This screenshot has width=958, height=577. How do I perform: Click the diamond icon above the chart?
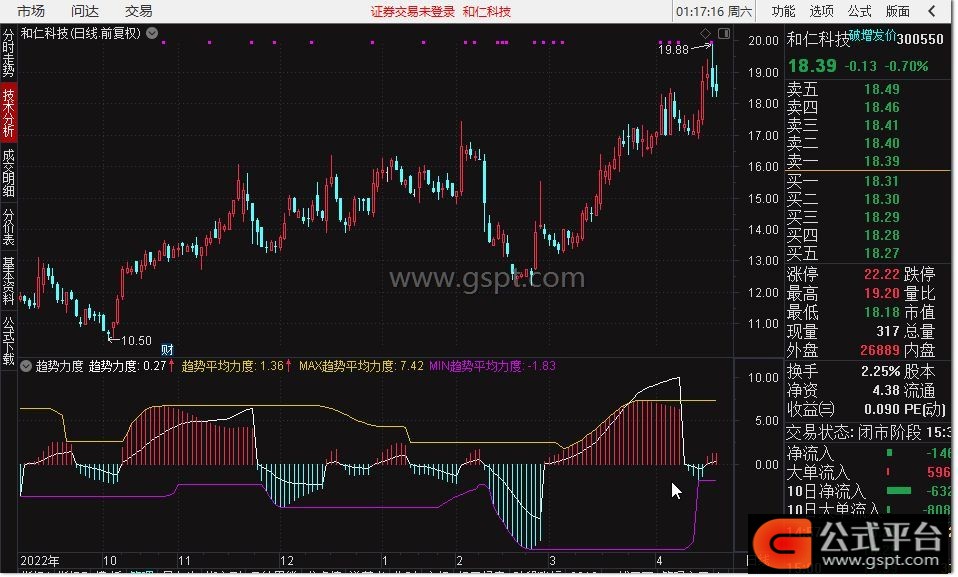tap(705, 33)
